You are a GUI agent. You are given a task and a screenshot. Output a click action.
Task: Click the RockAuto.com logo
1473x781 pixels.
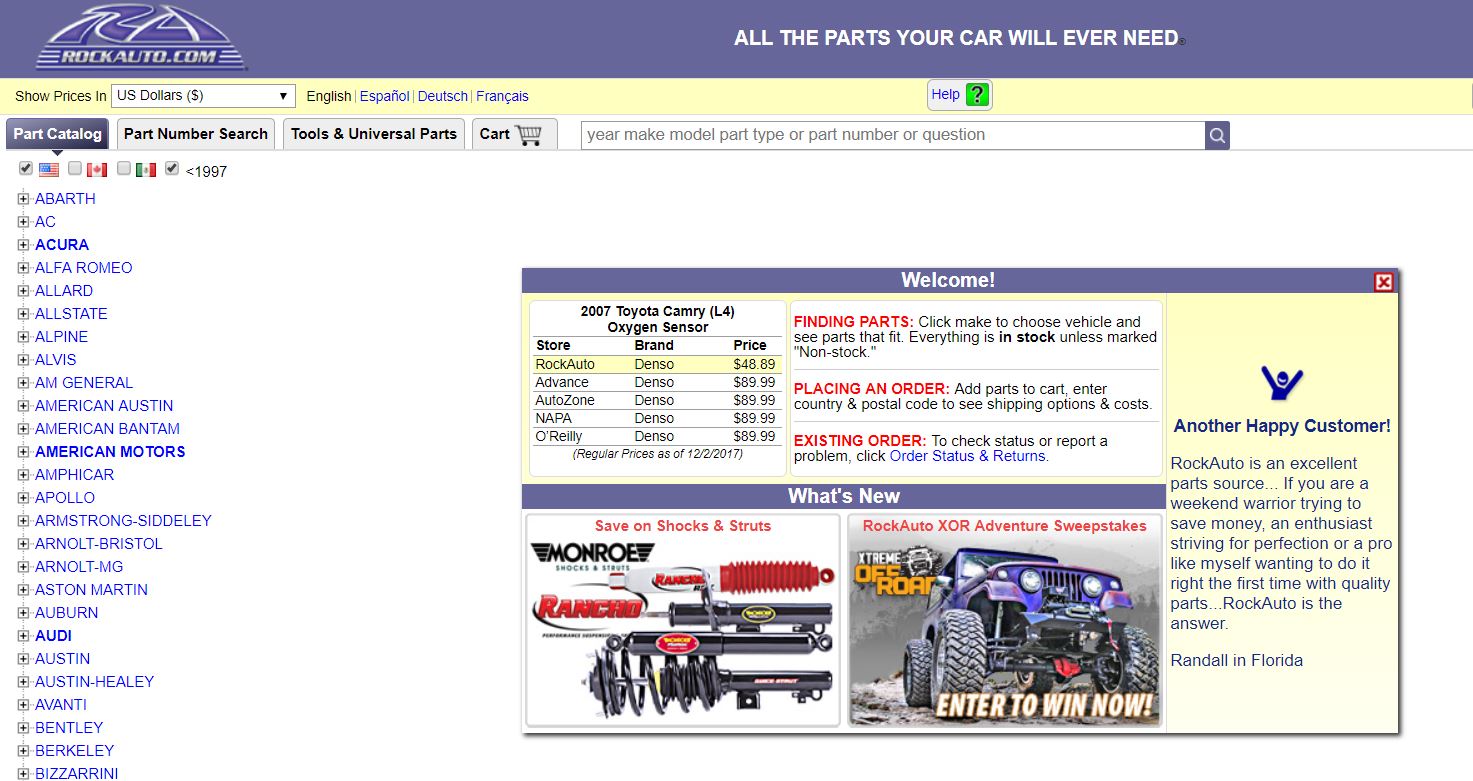[x=141, y=38]
